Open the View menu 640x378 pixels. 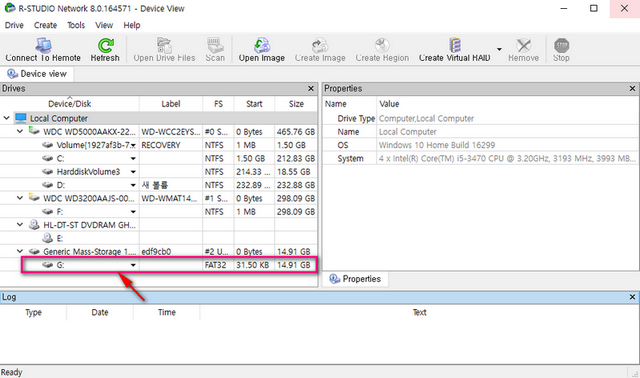click(x=104, y=25)
